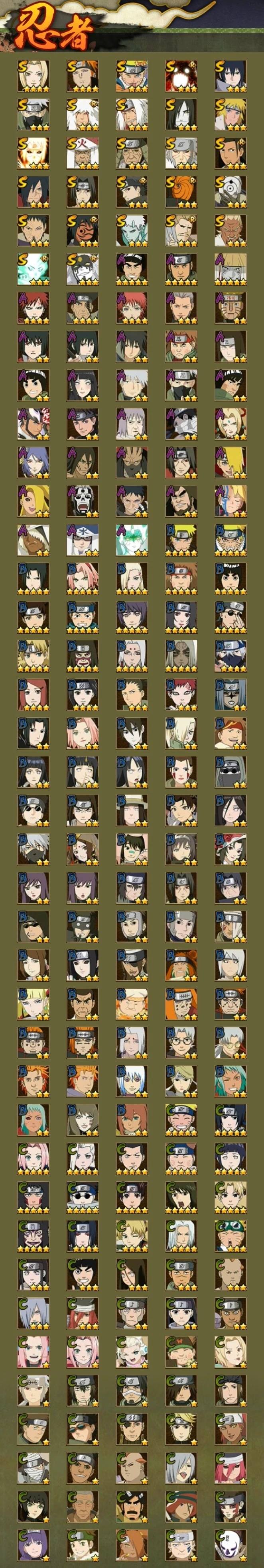
Task: Open the skull-face-paint Hidan portrait
Action: [82, 500]
